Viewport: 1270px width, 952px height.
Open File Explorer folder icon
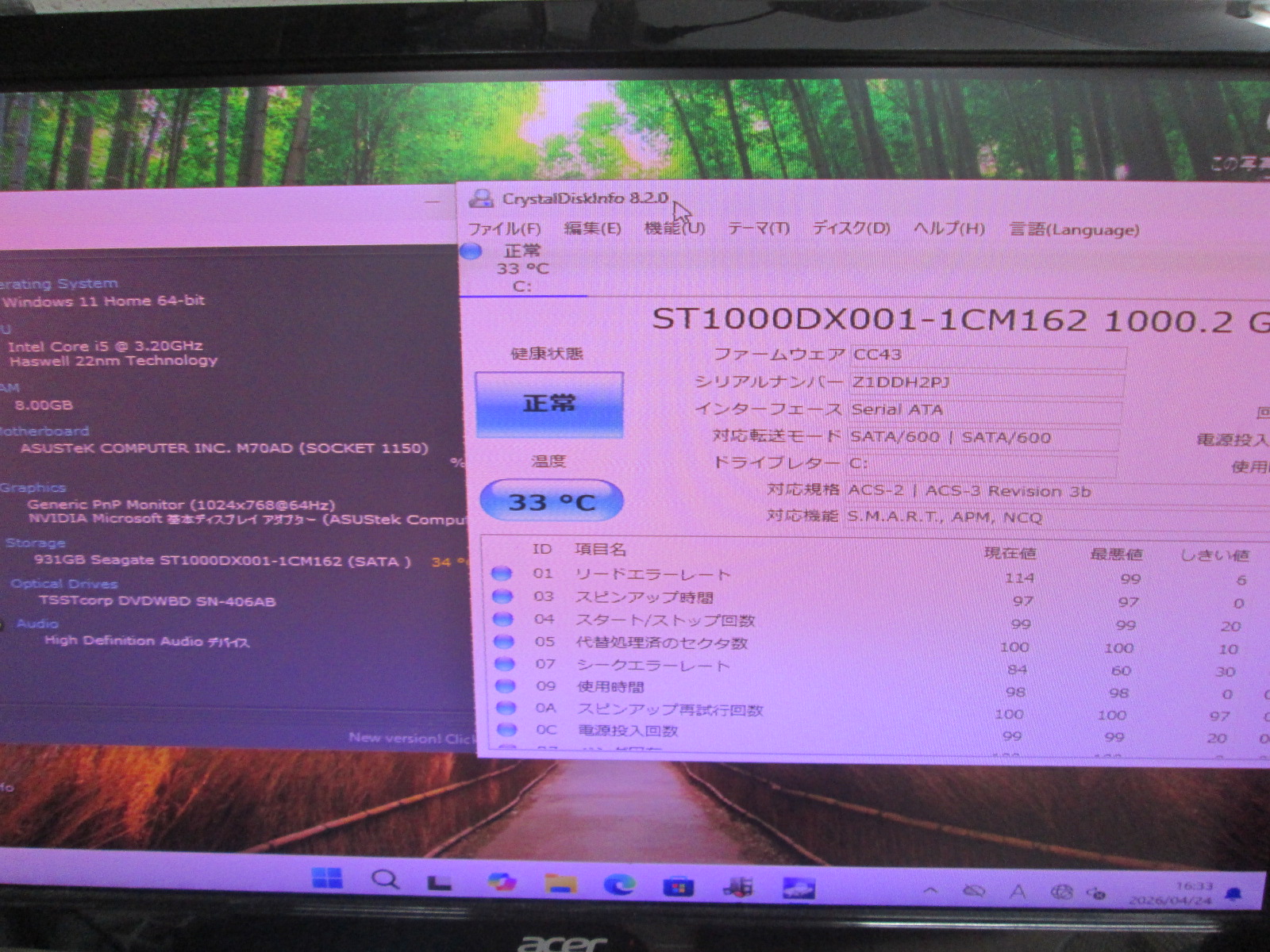coord(560,884)
